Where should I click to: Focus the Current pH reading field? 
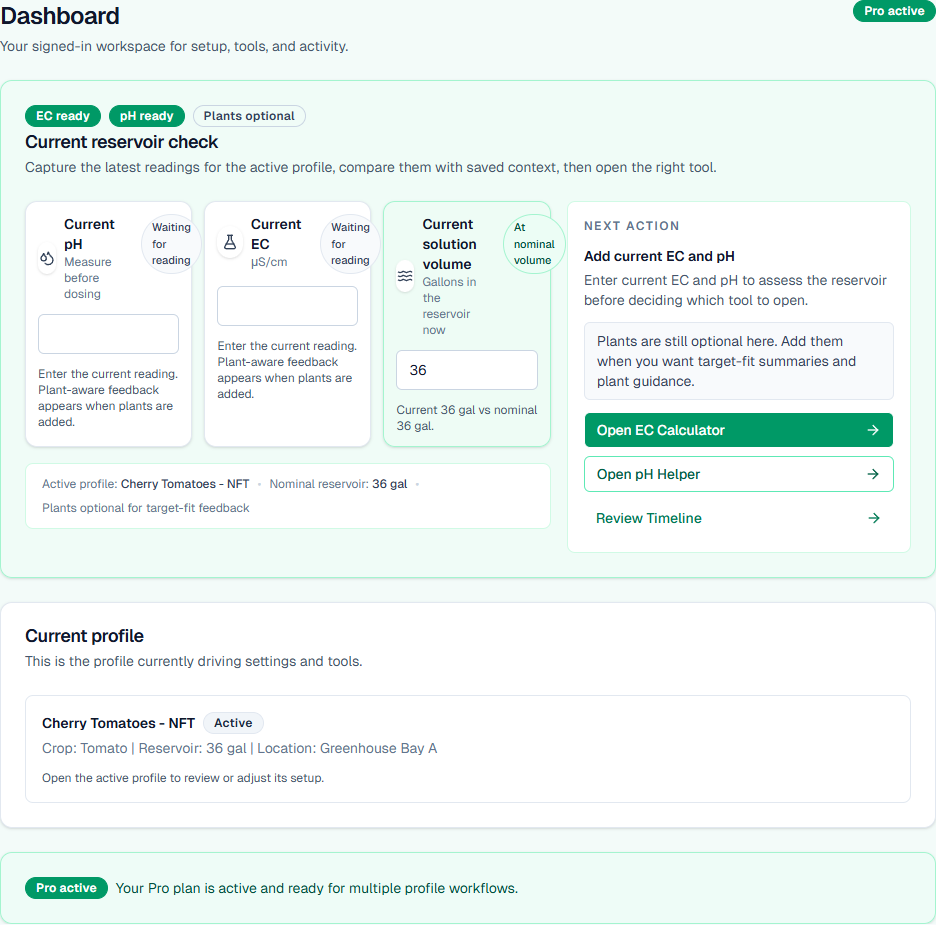click(108, 334)
